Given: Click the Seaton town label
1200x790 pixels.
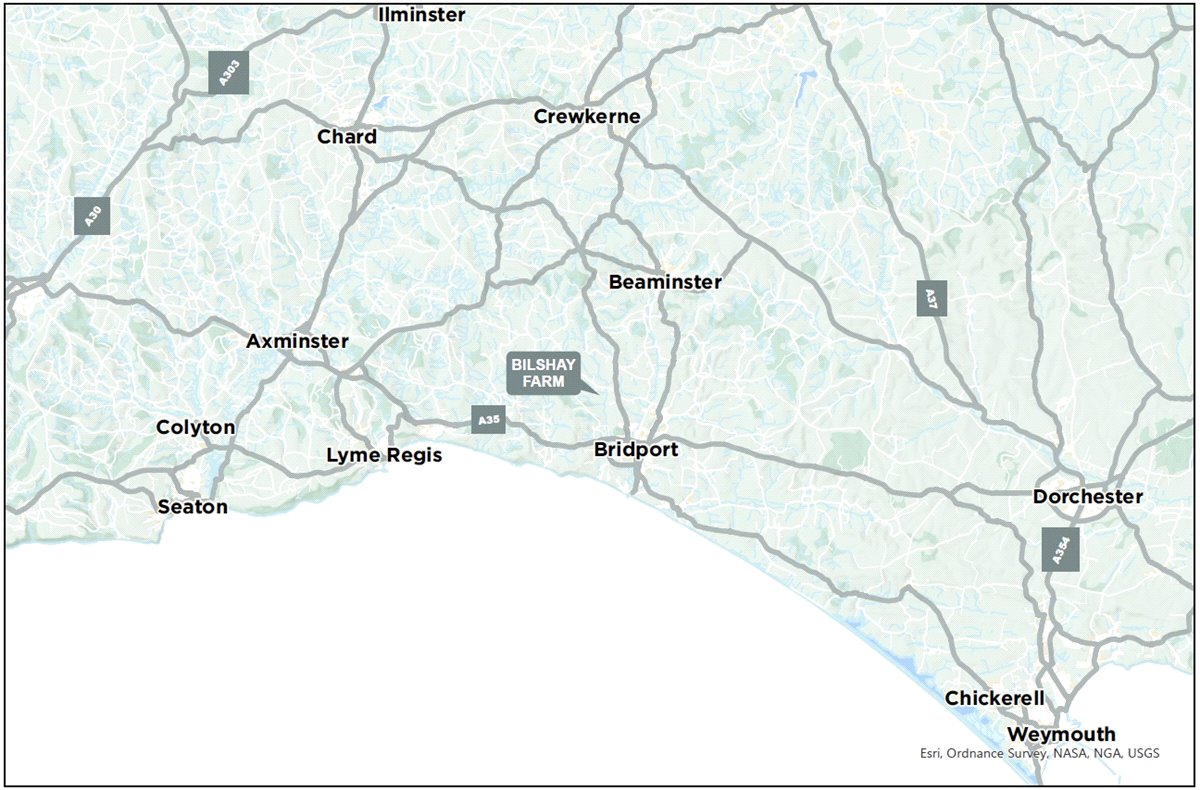Looking at the screenshot, I should 192,506.
